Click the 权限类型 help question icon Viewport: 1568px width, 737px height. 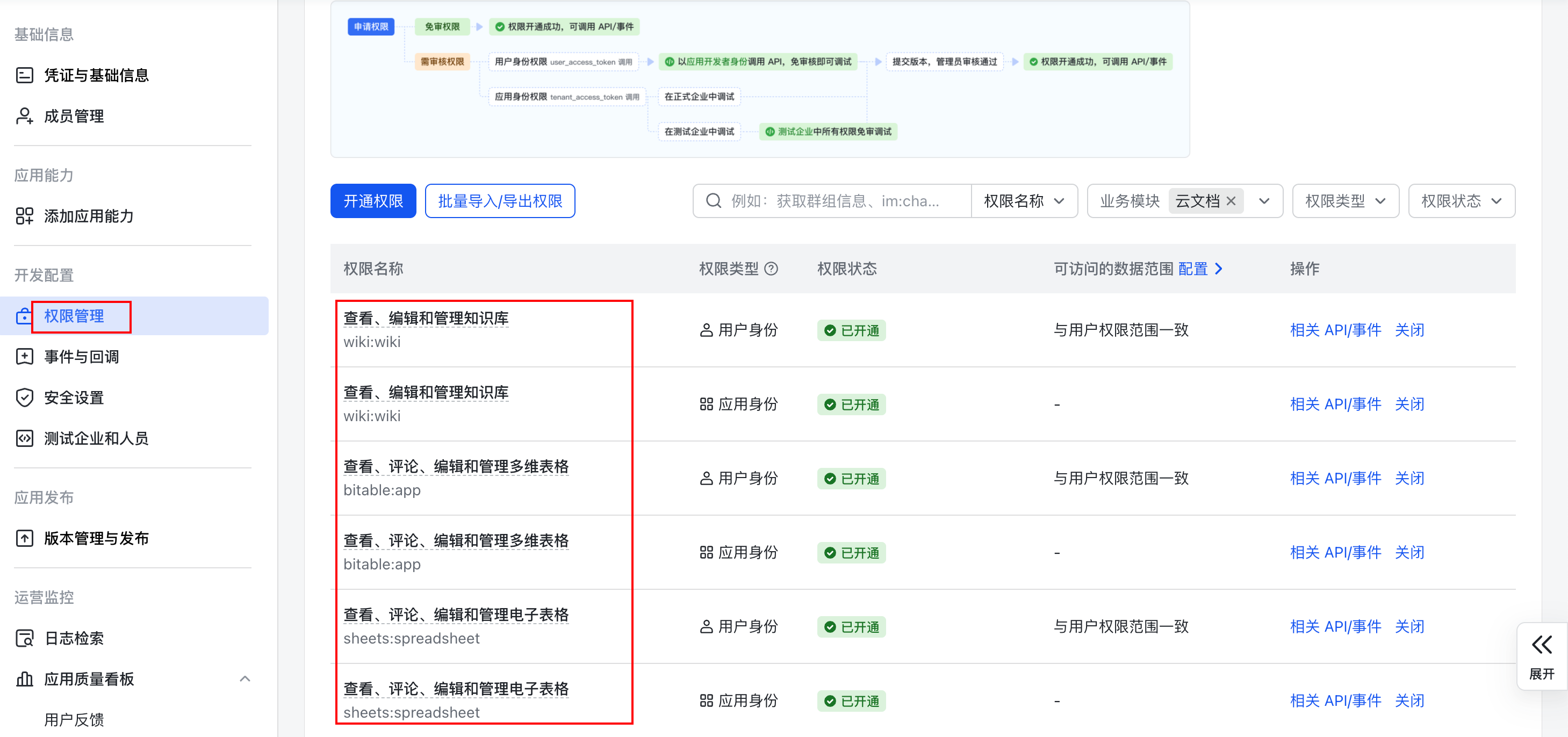pos(771,269)
